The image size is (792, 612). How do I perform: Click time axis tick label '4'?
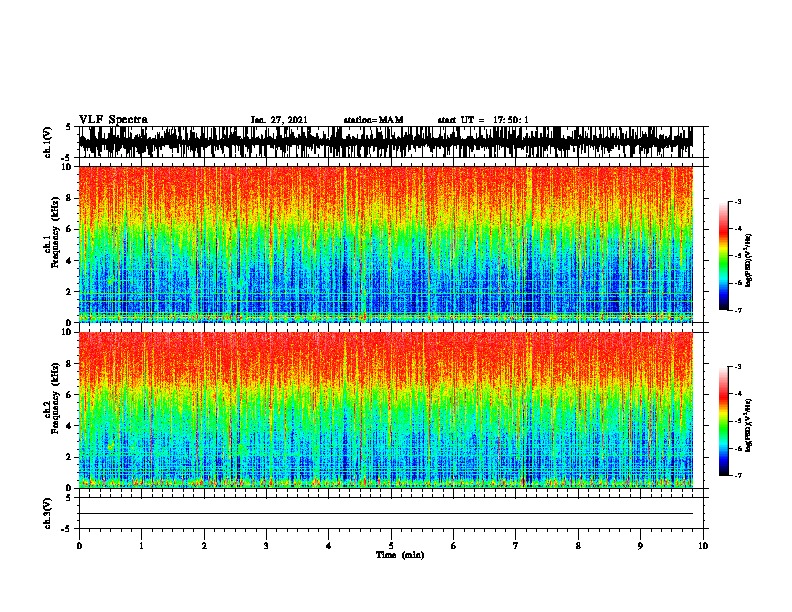coord(329,546)
